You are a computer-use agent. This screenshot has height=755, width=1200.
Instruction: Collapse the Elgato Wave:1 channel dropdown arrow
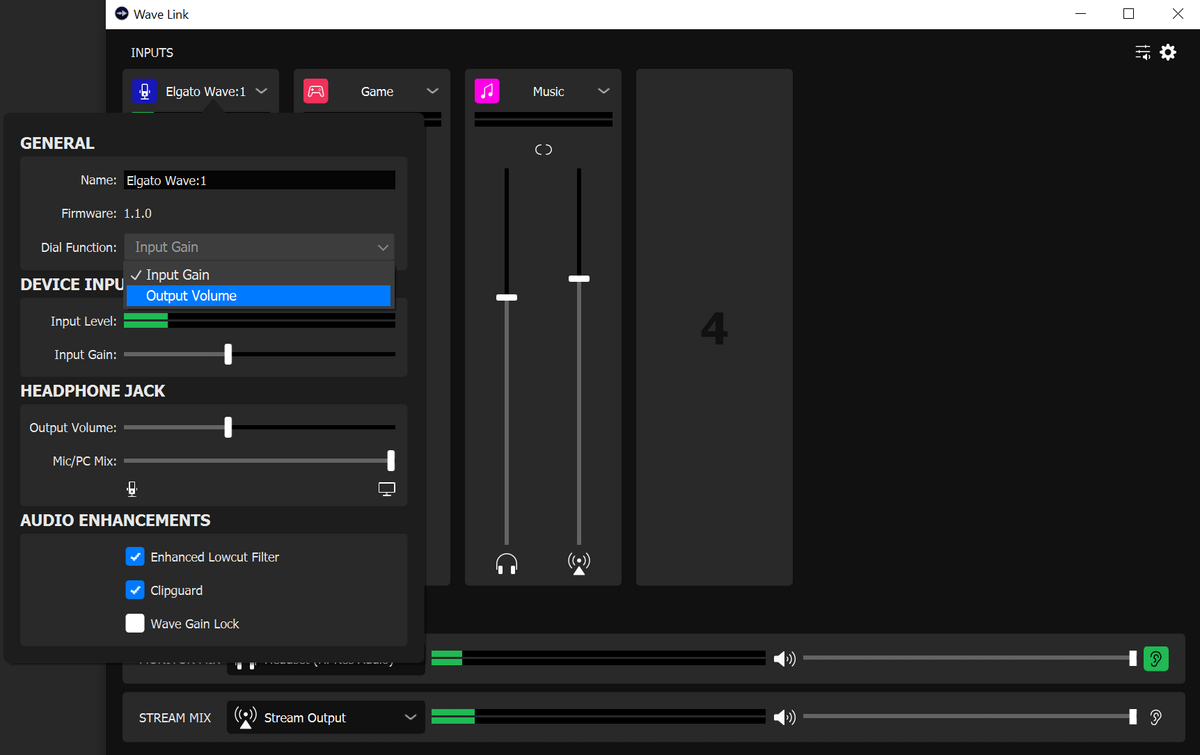261,91
